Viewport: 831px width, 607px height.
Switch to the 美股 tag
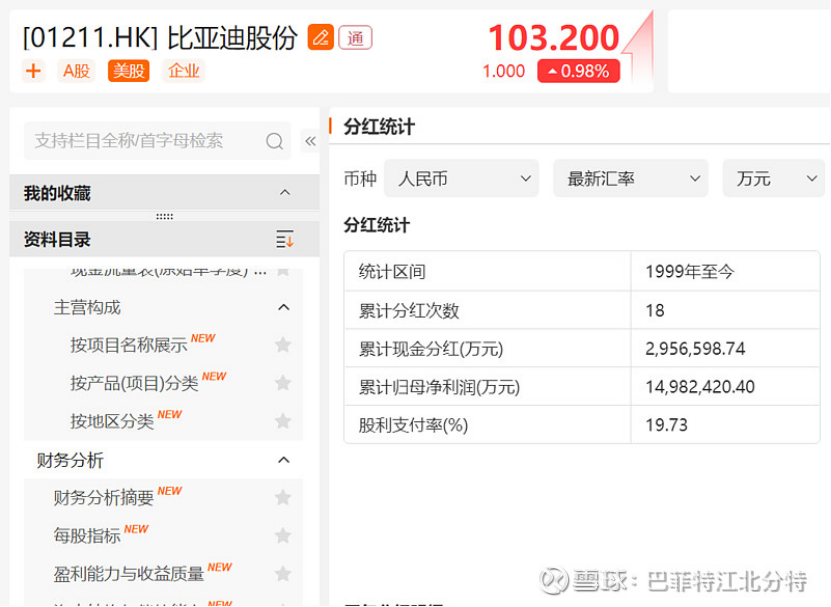click(x=128, y=71)
